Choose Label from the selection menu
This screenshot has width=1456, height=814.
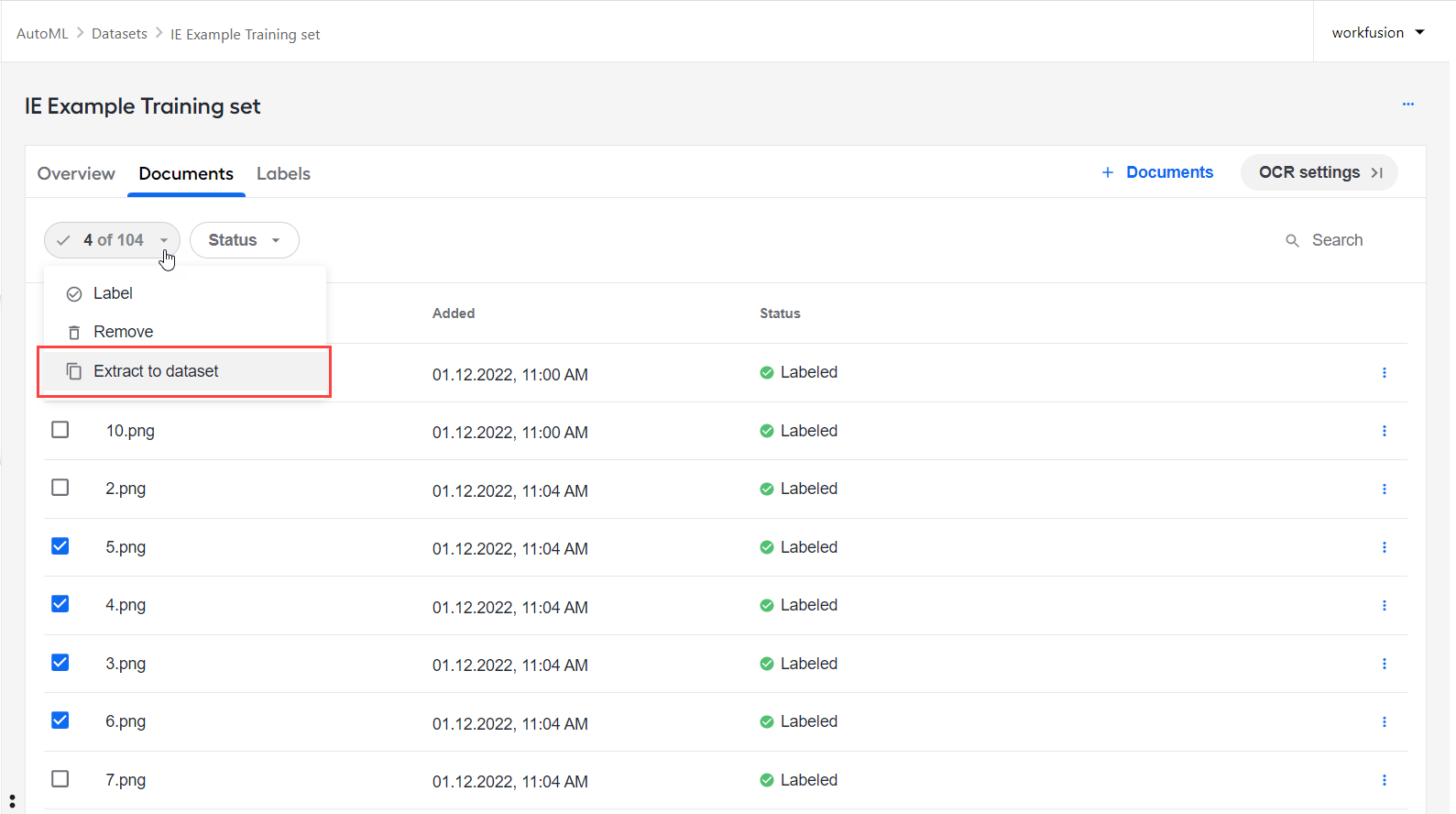185,293
